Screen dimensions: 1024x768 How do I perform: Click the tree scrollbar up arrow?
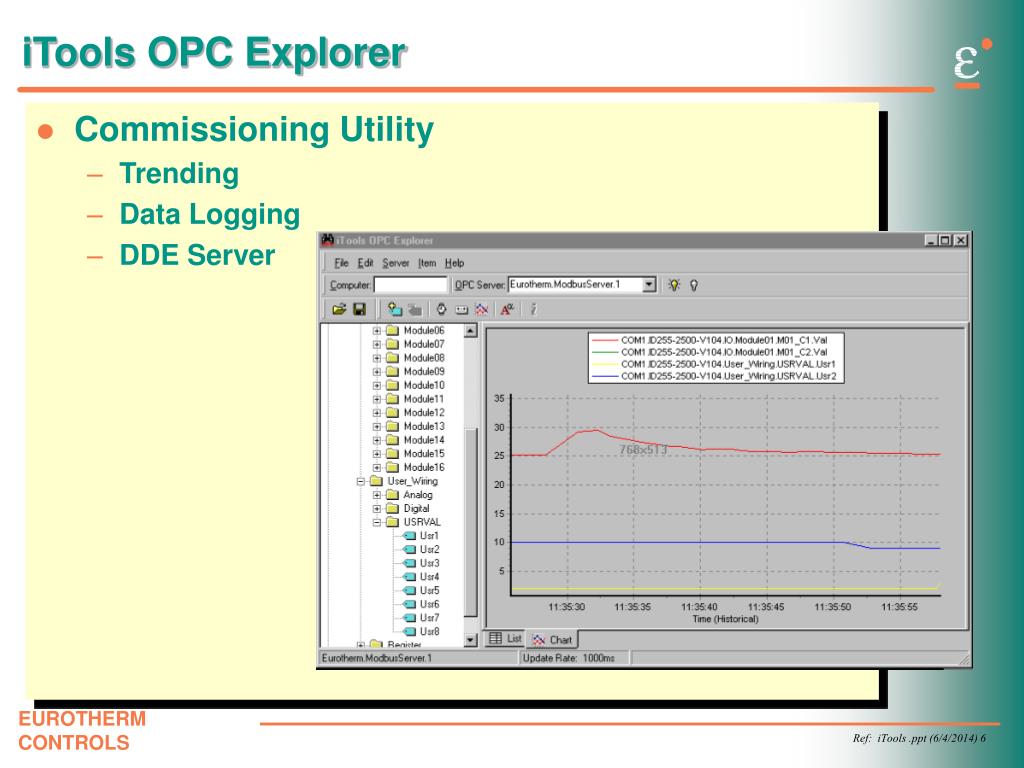coord(470,330)
